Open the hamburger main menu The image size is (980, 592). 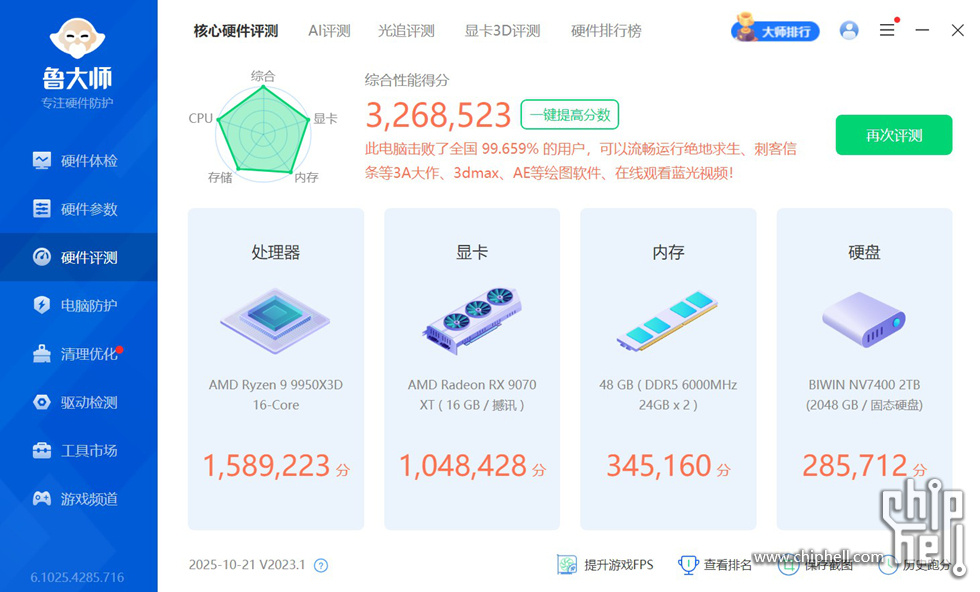[887, 31]
